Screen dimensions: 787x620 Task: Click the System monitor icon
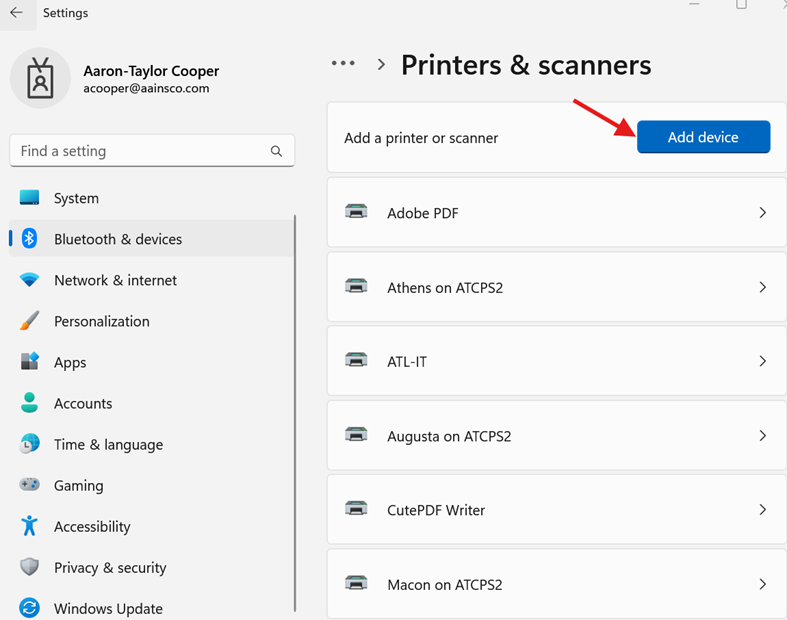tap(30, 198)
